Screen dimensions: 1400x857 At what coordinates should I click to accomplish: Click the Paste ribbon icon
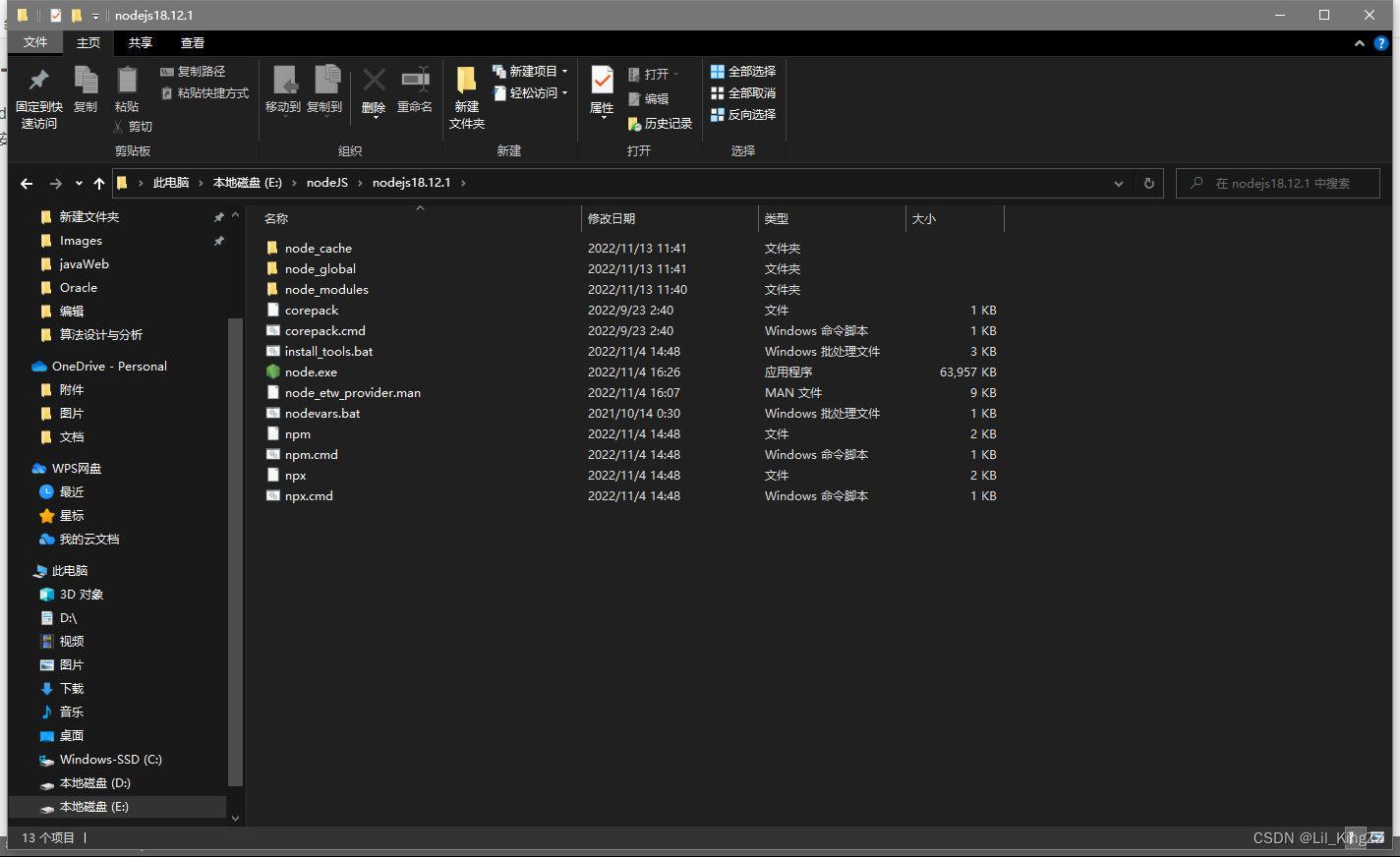tap(127, 89)
